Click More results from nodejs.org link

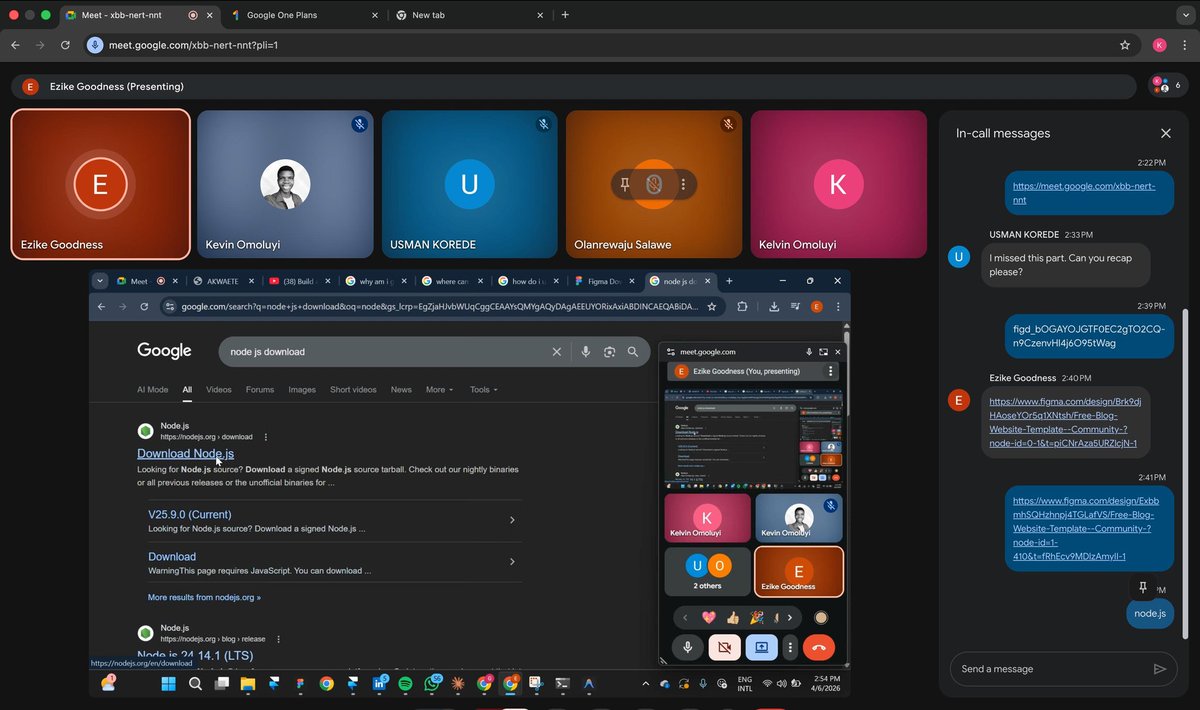point(204,597)
